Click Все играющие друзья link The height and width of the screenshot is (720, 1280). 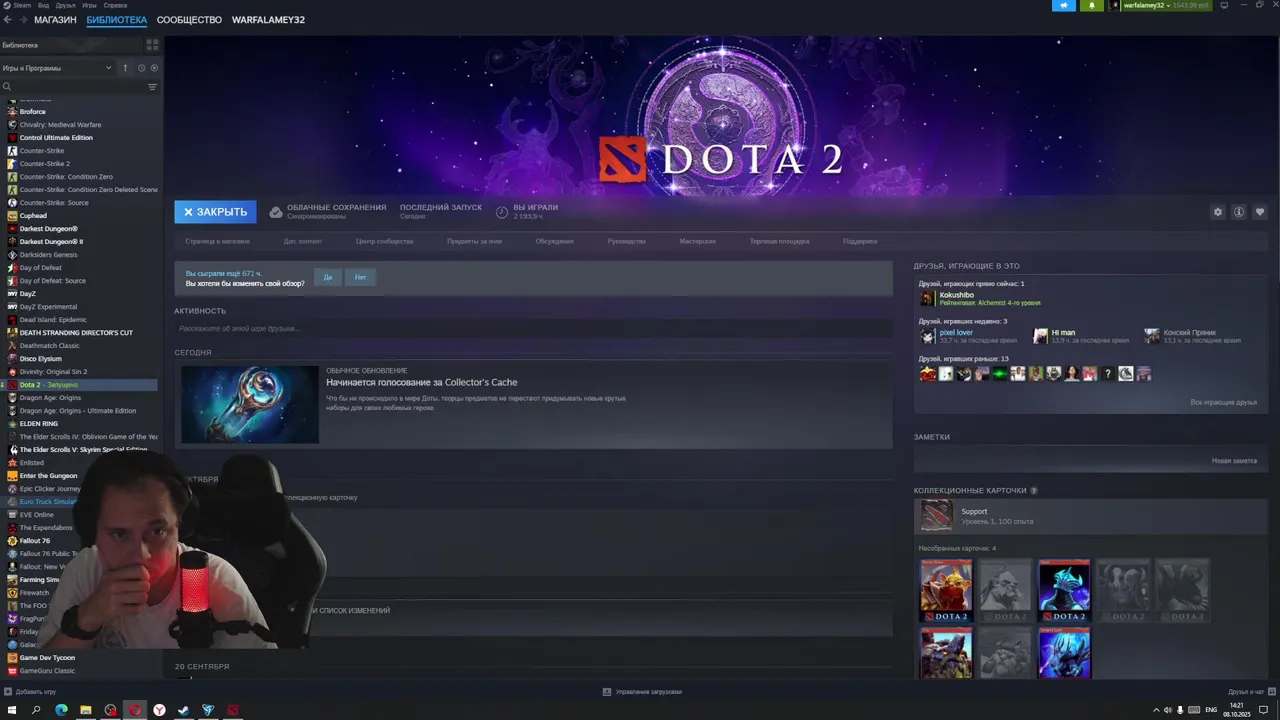(1224, 402)
